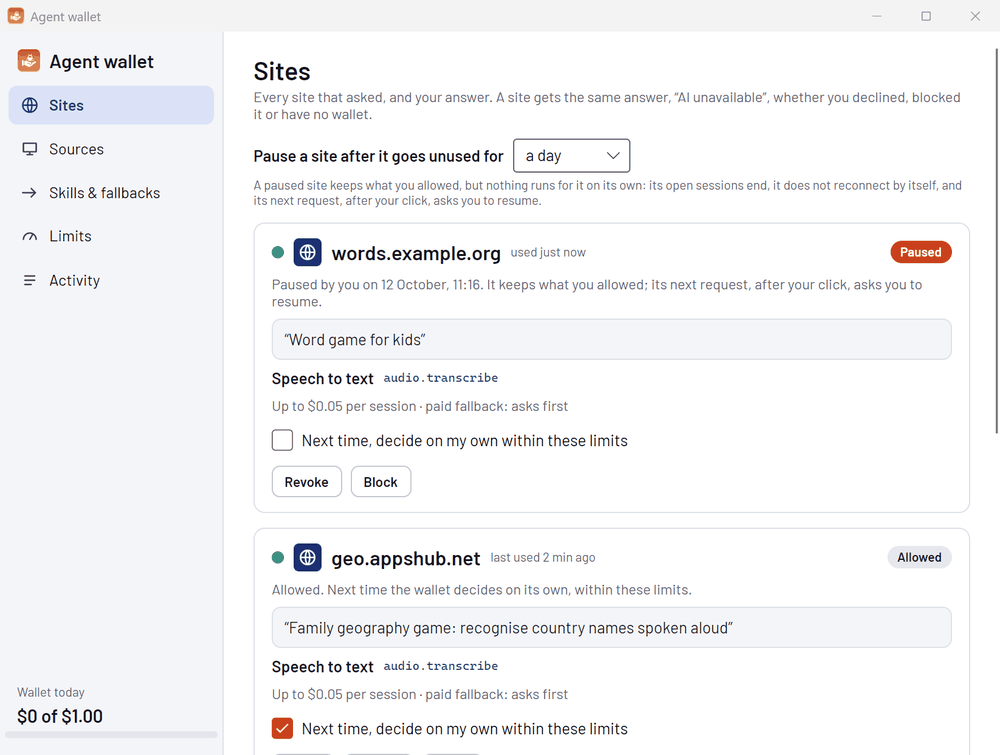
Task: Click the lines icon beside Activity
Action: pos(29,281)
